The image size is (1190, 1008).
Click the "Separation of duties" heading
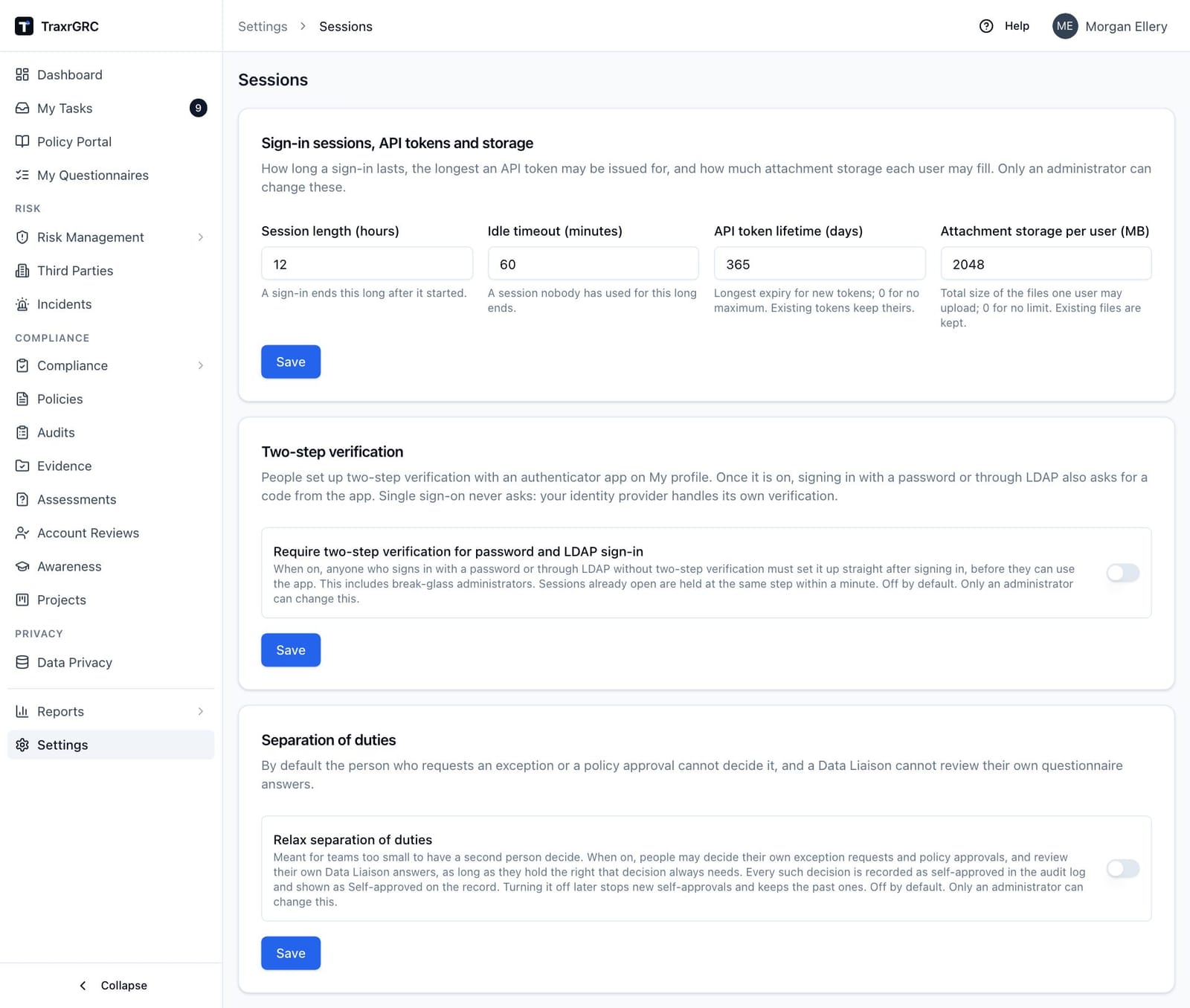(x=329, y=740)
